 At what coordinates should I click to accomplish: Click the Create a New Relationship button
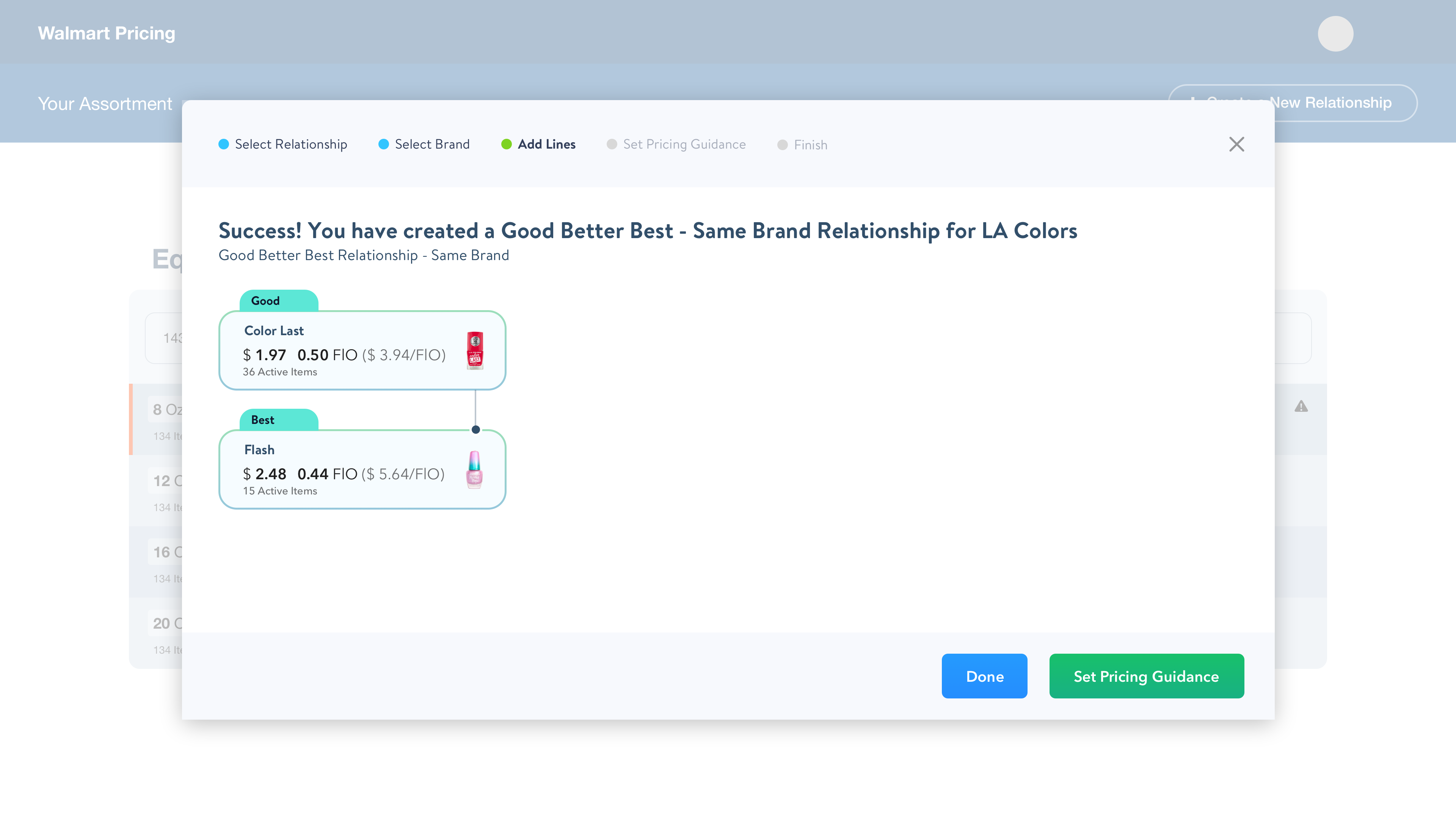pos(1292,103)
